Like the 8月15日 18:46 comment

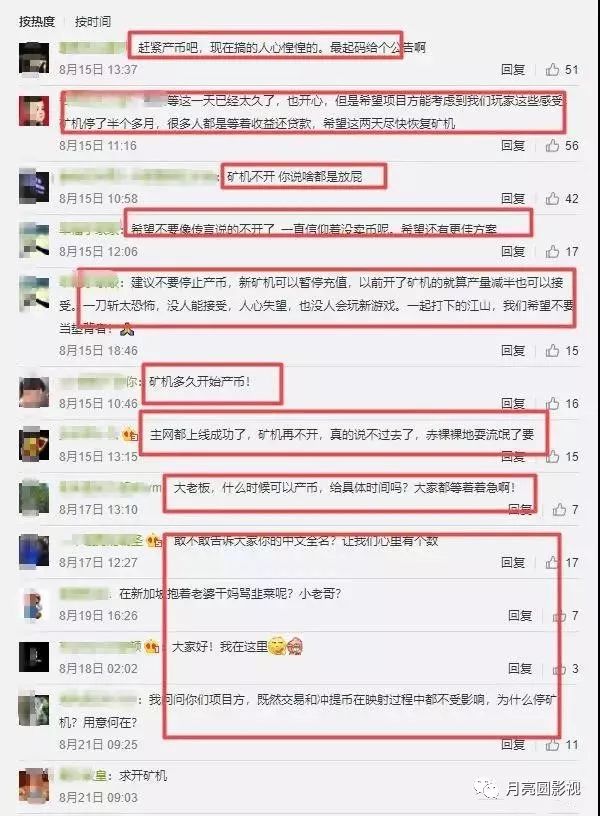click(552, 350)
